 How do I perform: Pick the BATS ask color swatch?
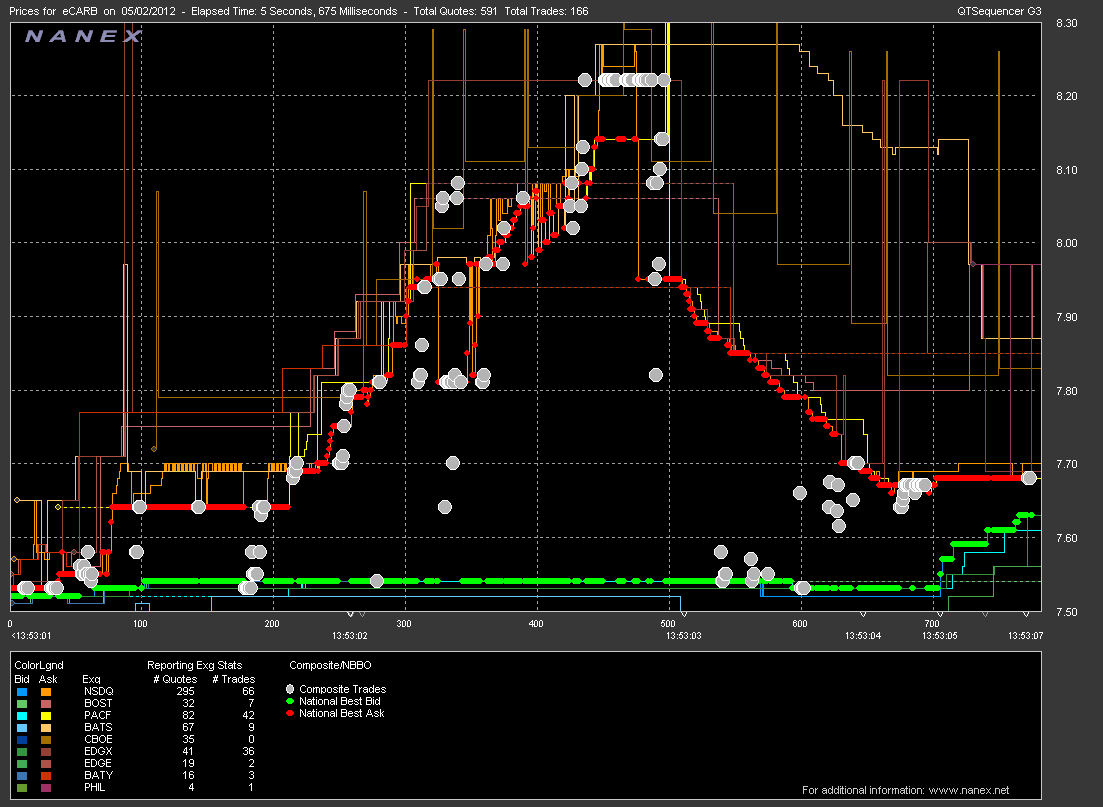pyautogui.click(x=46, y=727)
